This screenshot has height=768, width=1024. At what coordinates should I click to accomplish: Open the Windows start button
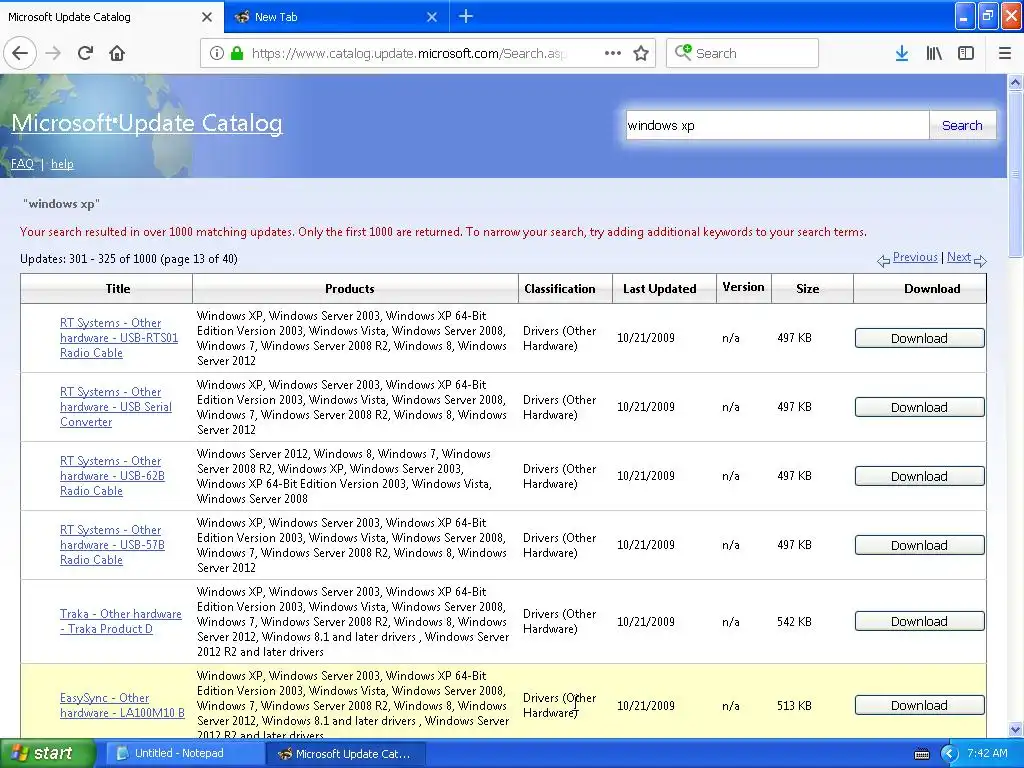[48, 754]
